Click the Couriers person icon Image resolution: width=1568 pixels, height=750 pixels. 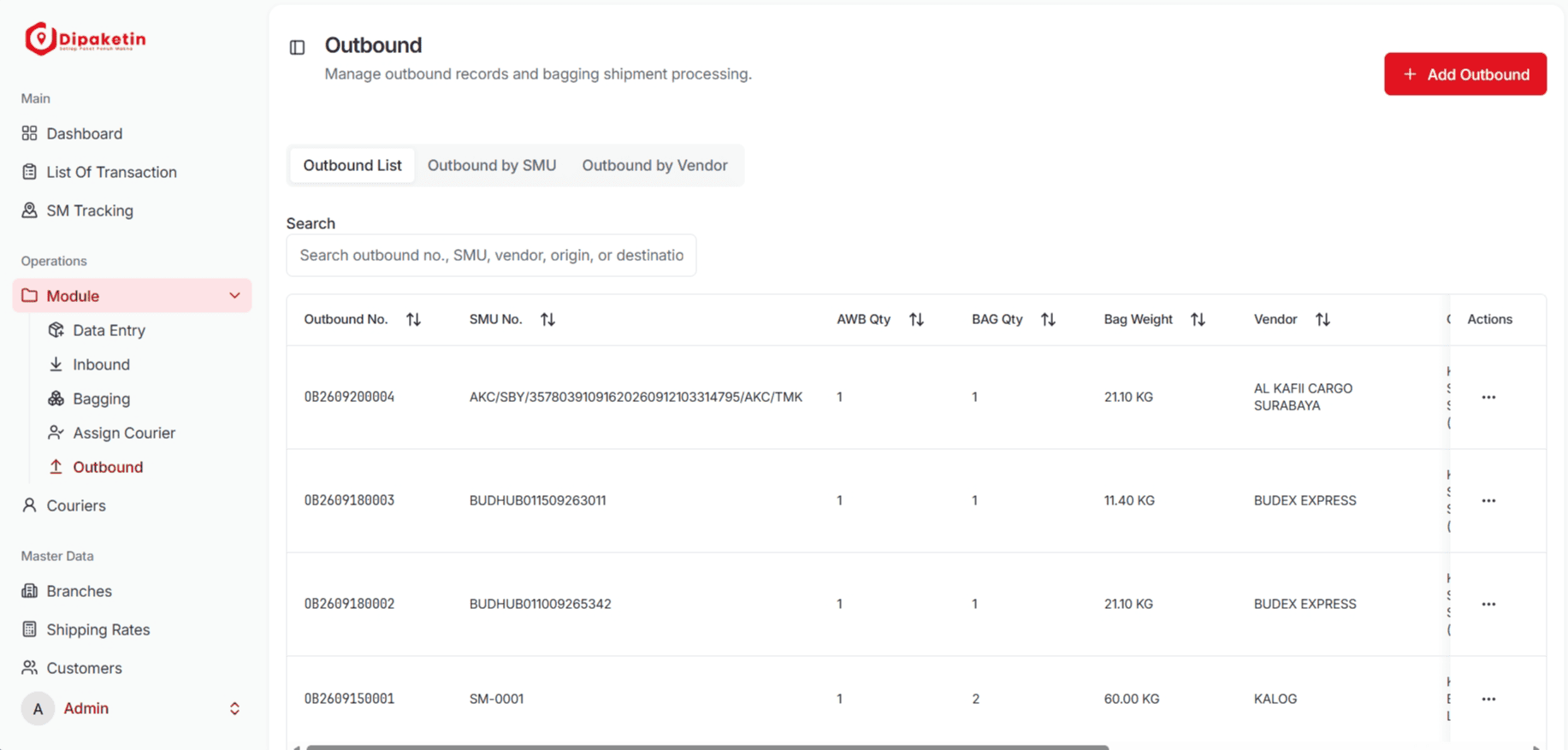tap(30, 505)
